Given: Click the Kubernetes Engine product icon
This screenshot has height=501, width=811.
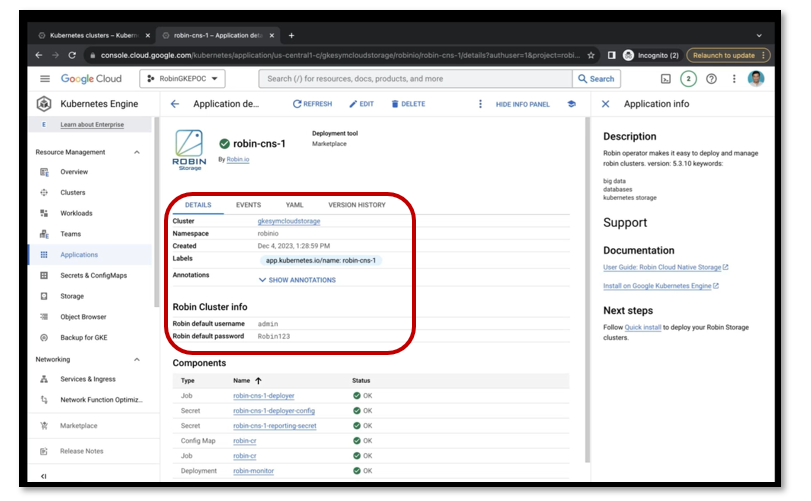Looking at the screenshot, I should point(44,103).
